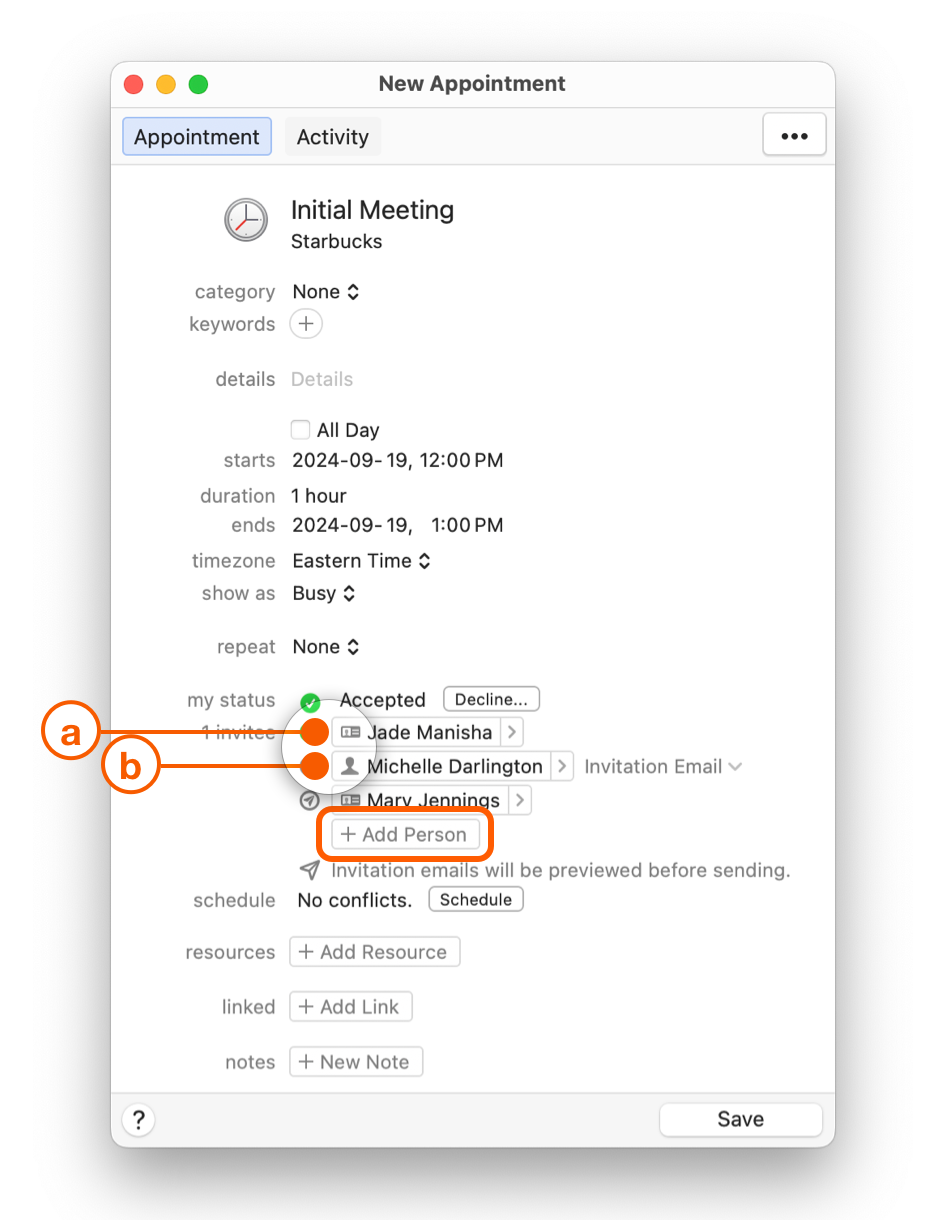This screenshot has width=926, height=1220.
Task: Click the send icon beside Mary Jennings
Action: [310, 801]
